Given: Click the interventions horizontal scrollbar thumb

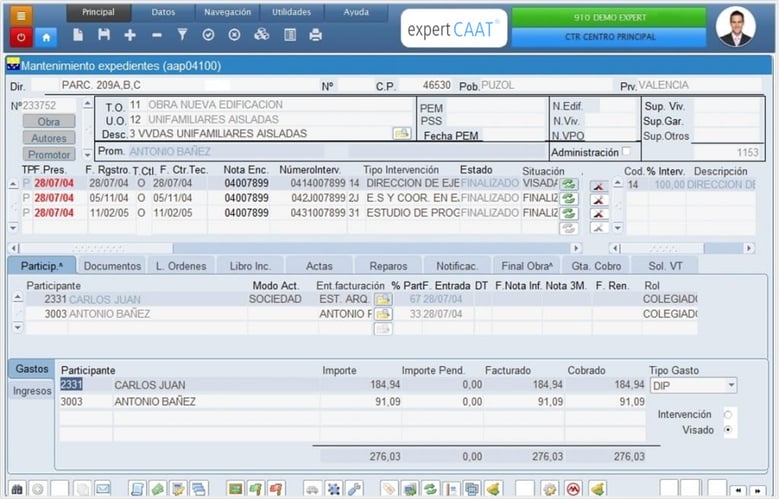Looking at the screenshot, I should (x=98, y=248).
